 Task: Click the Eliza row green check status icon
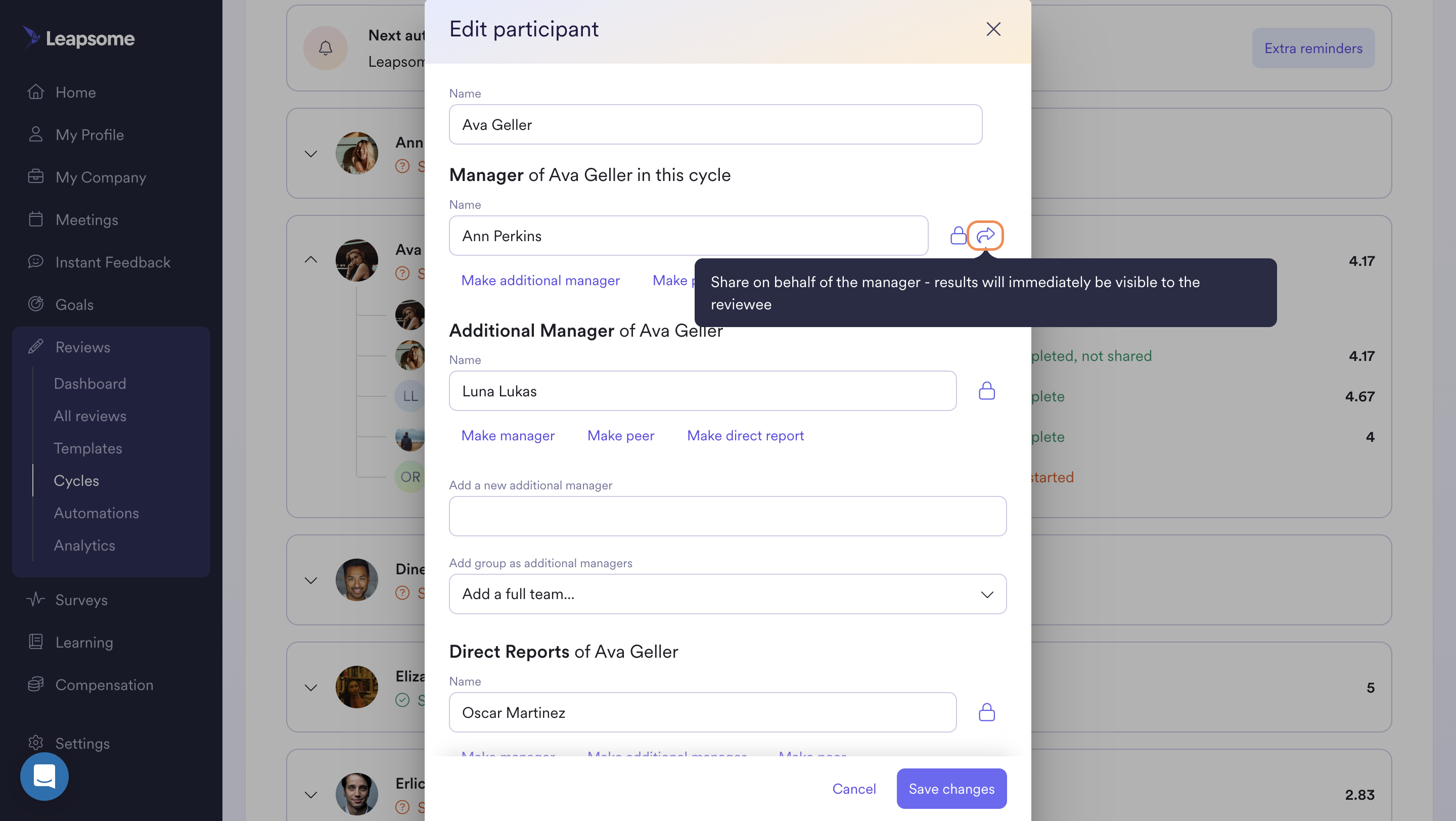pyautogui.click(x=402, y=700)
